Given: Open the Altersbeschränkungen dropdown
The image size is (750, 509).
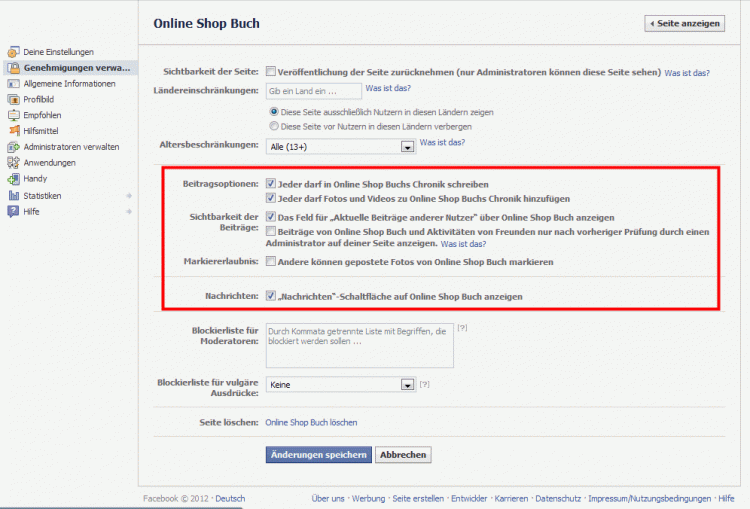Looking at the screenshot, I should tap(407, 147).
